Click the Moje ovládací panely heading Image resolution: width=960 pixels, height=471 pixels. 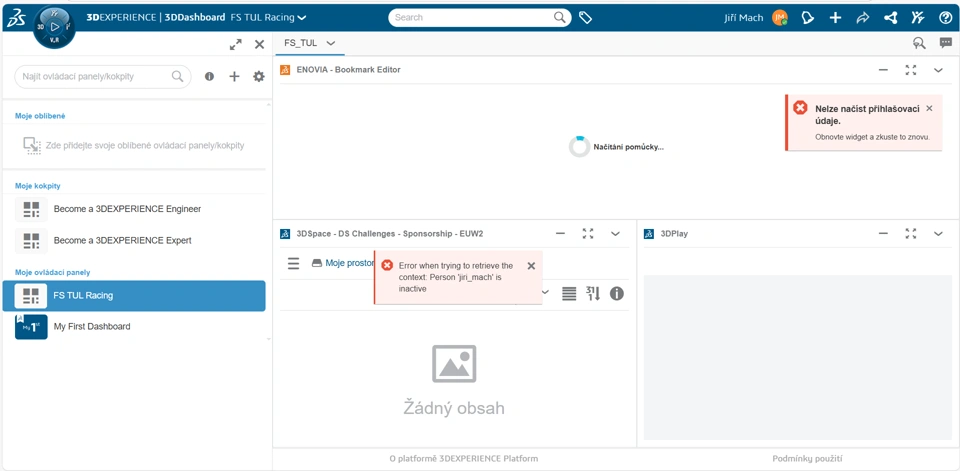point(52,272)
